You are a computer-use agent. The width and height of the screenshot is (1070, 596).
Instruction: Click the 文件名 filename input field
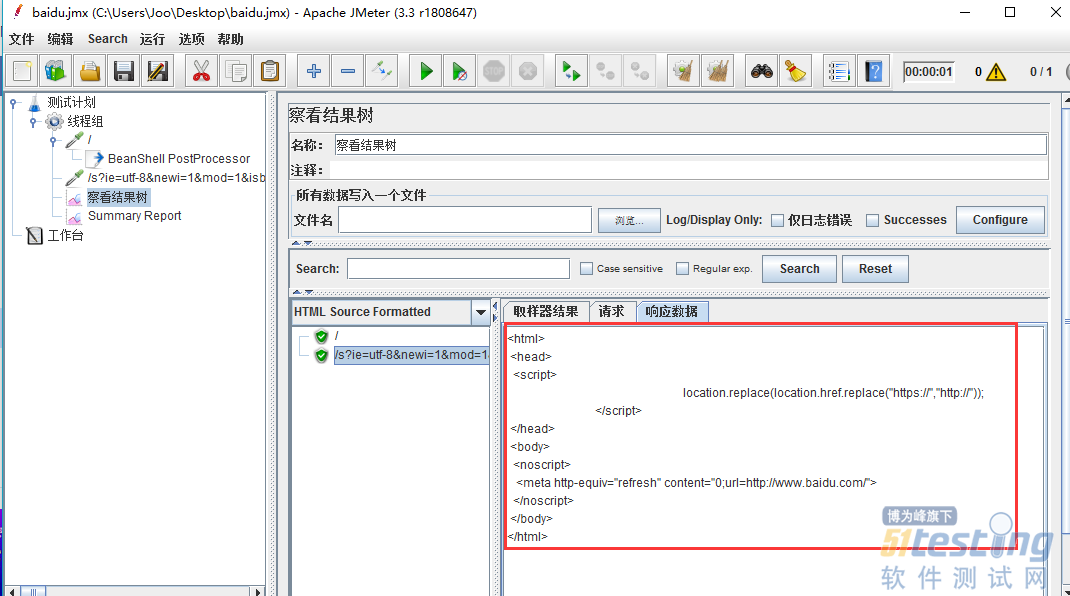(465, 220)
